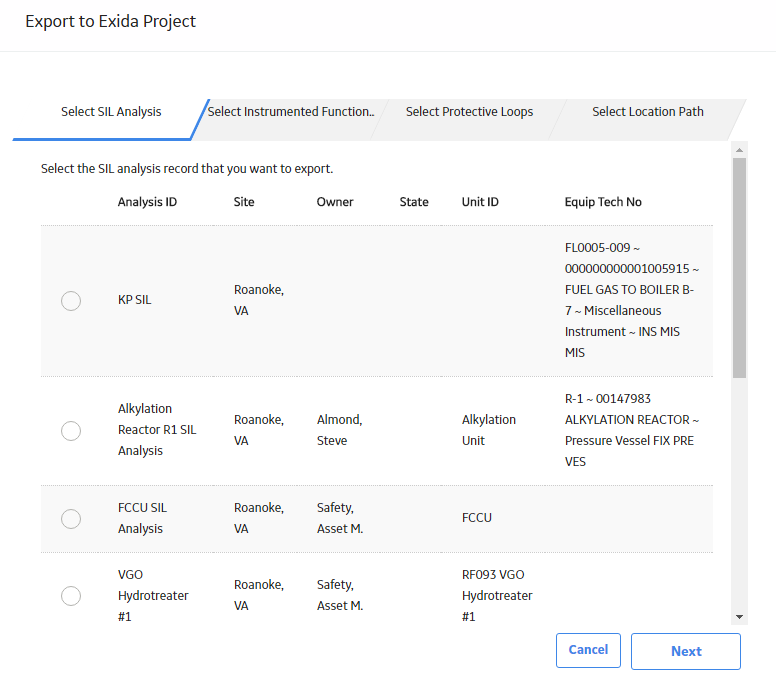Click the 'Almond, Steve' owner cell
The height and width of the screenshot is (685, 776).
(x=340, y=430)
